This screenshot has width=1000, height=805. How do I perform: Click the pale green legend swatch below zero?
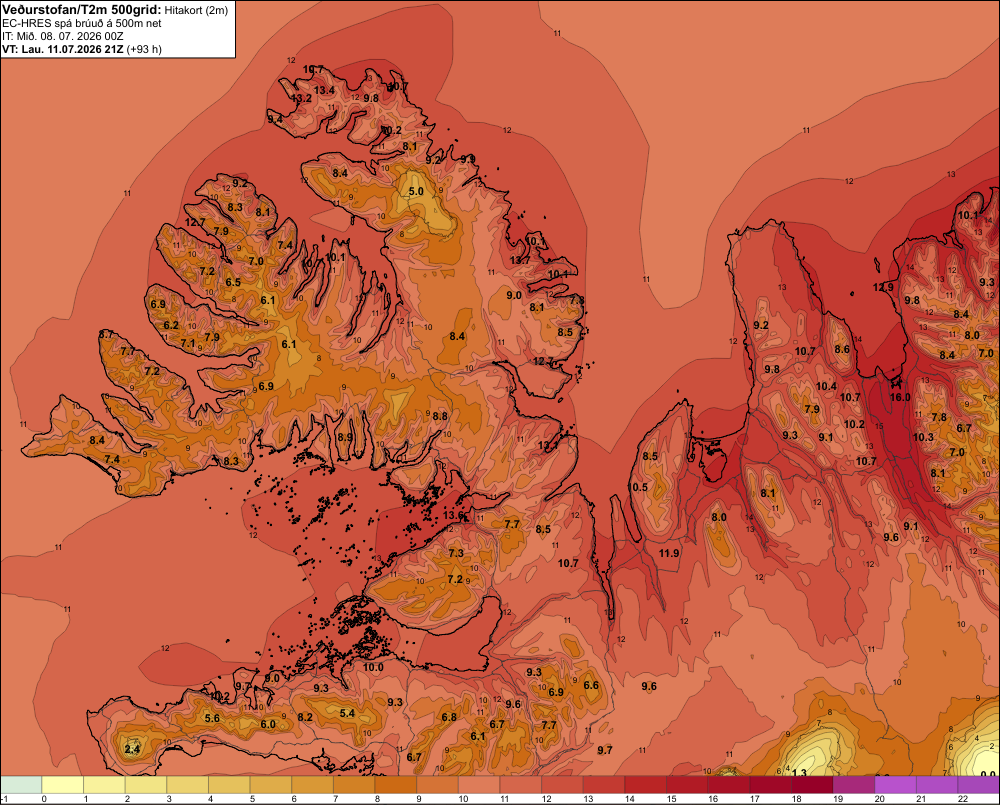pyautogui.click(x=22, y=785)
